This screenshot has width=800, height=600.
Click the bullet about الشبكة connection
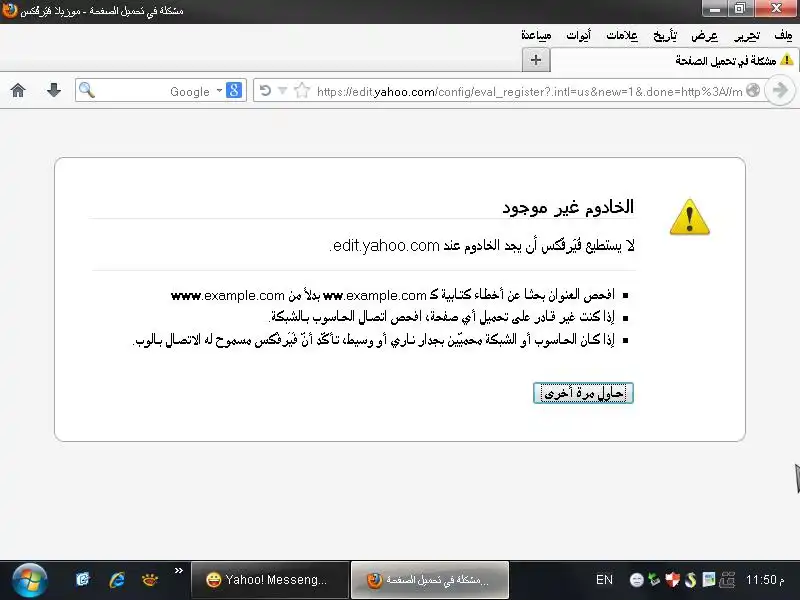(442, 317)
